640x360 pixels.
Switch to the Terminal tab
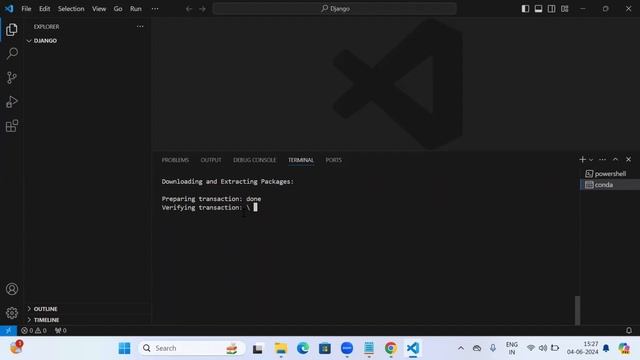coord(301,160)
